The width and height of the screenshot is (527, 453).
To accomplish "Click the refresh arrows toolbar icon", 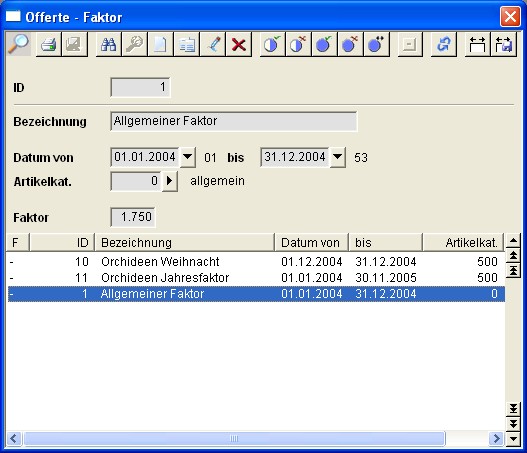I will 444,44.
